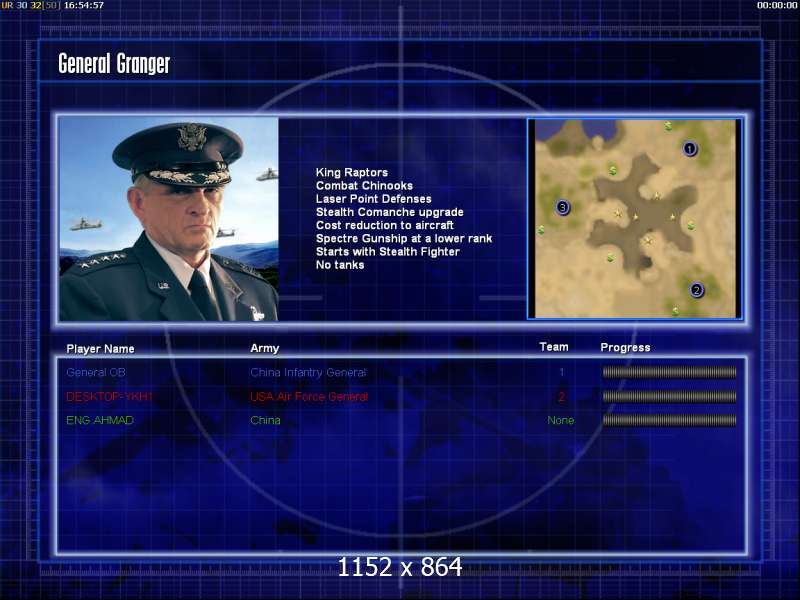Click the Team column header
Screen dimensions: 800x600
coord(554,347)
